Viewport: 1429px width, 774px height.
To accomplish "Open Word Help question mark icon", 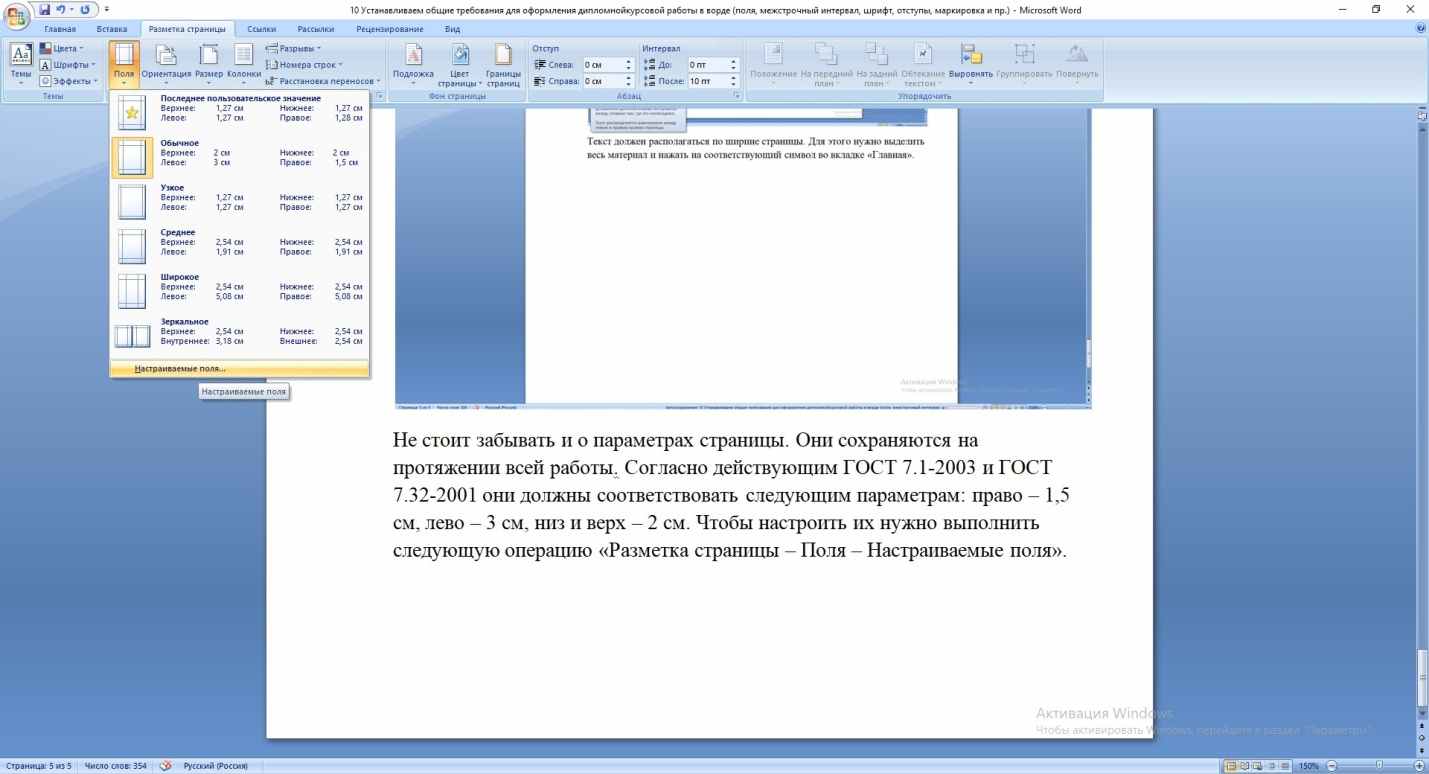I will pyautogui.click(x=1421, y=29).
